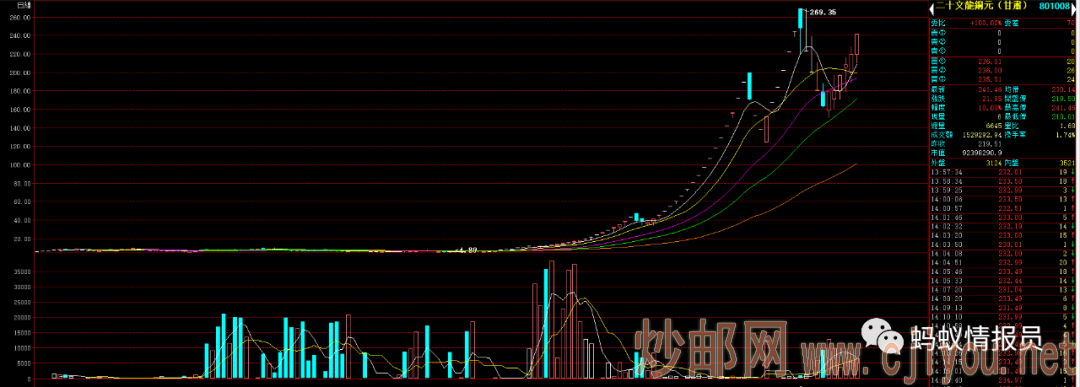Select the 14:02:32 trade tick row
Viewport: 1080px width, 387px height.
click(1003, 226)
